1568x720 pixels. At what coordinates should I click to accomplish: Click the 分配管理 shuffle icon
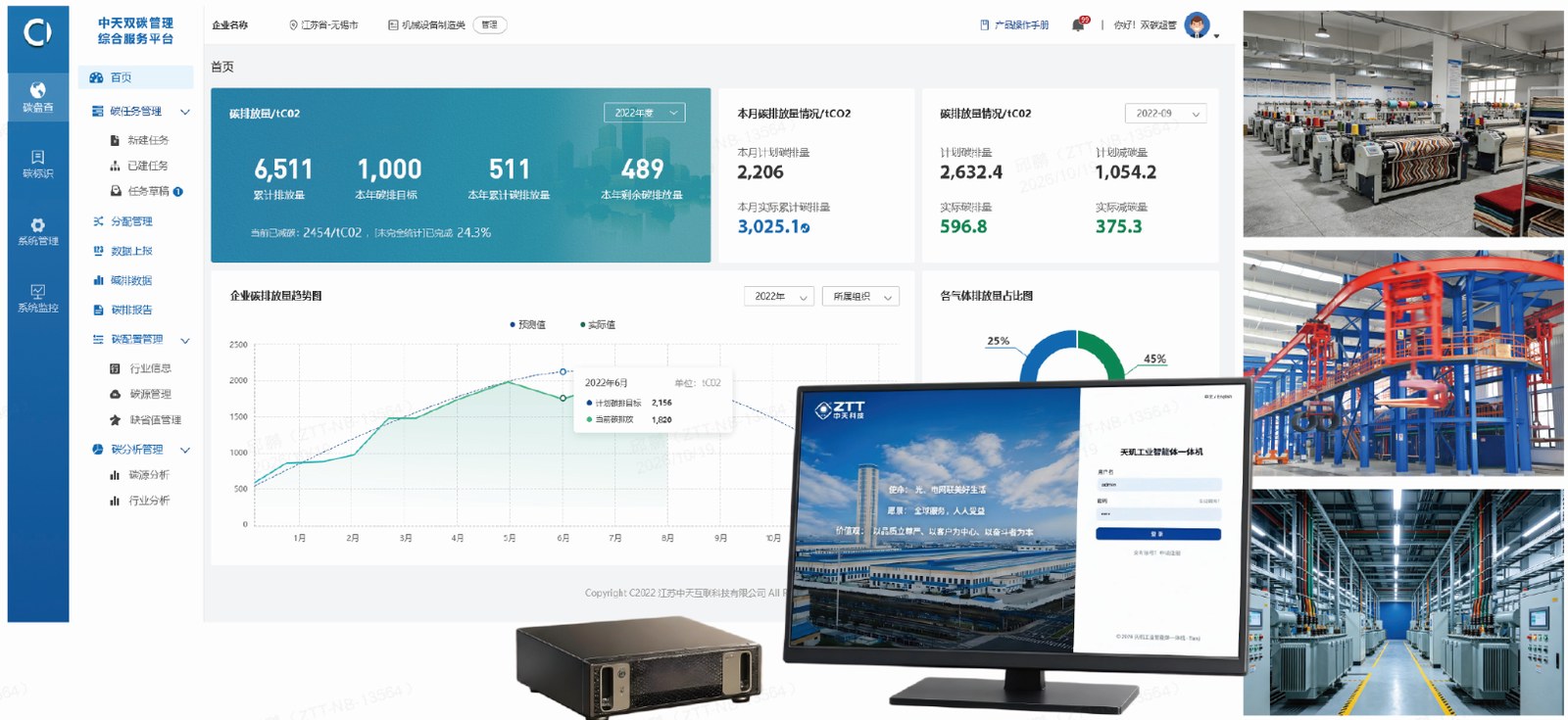pos(98,221)
